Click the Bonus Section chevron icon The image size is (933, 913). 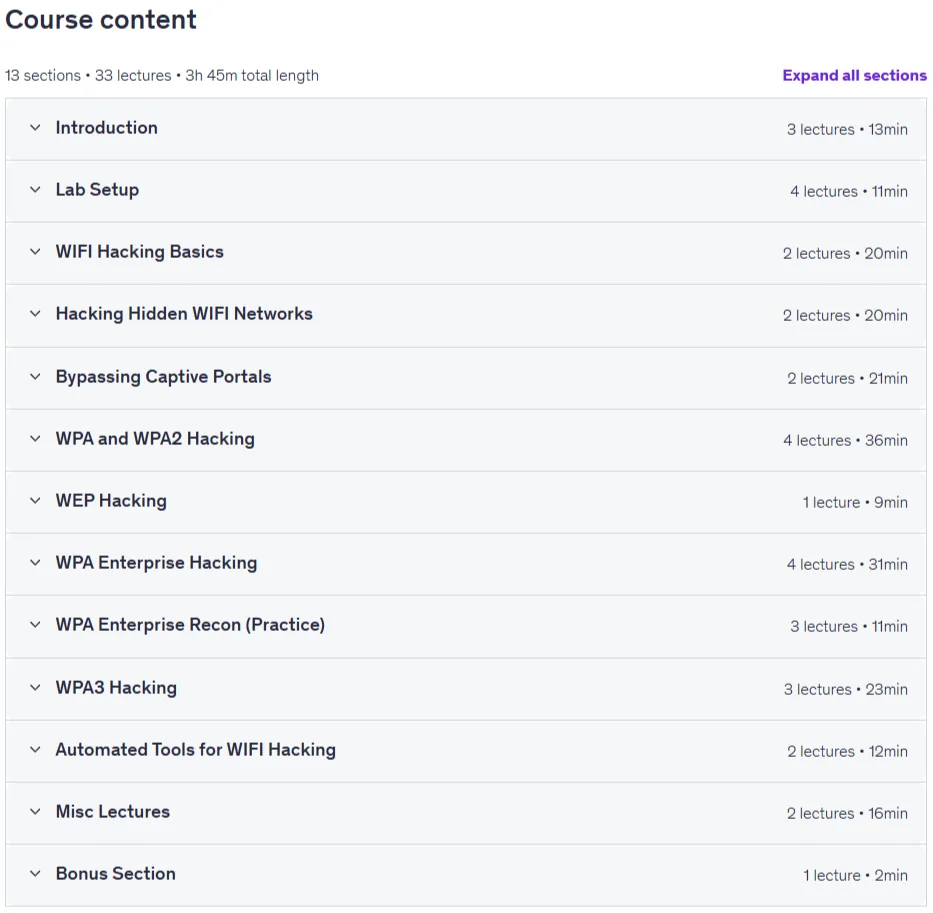tap(36, 873)
